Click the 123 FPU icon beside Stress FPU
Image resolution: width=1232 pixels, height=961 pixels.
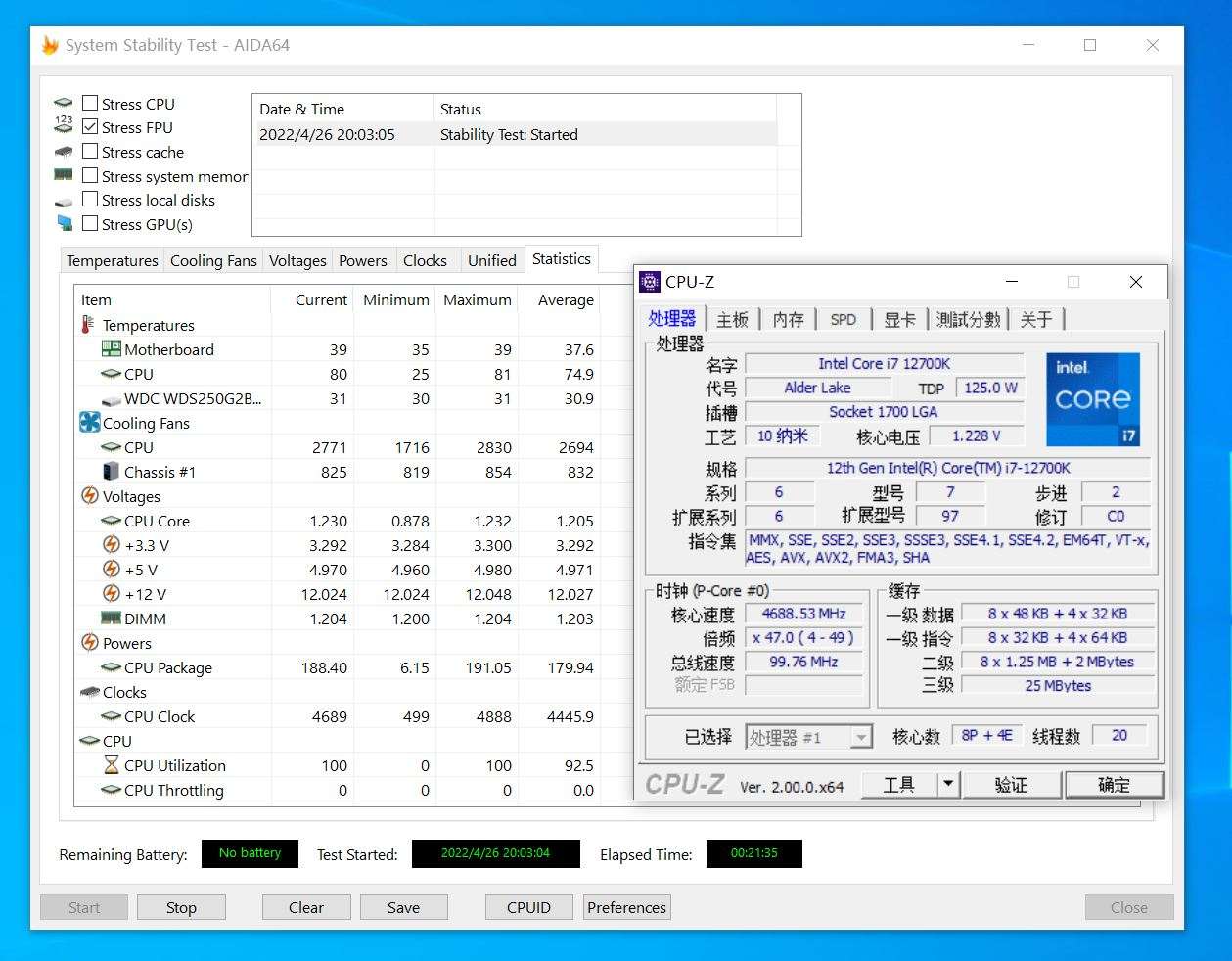64,125
